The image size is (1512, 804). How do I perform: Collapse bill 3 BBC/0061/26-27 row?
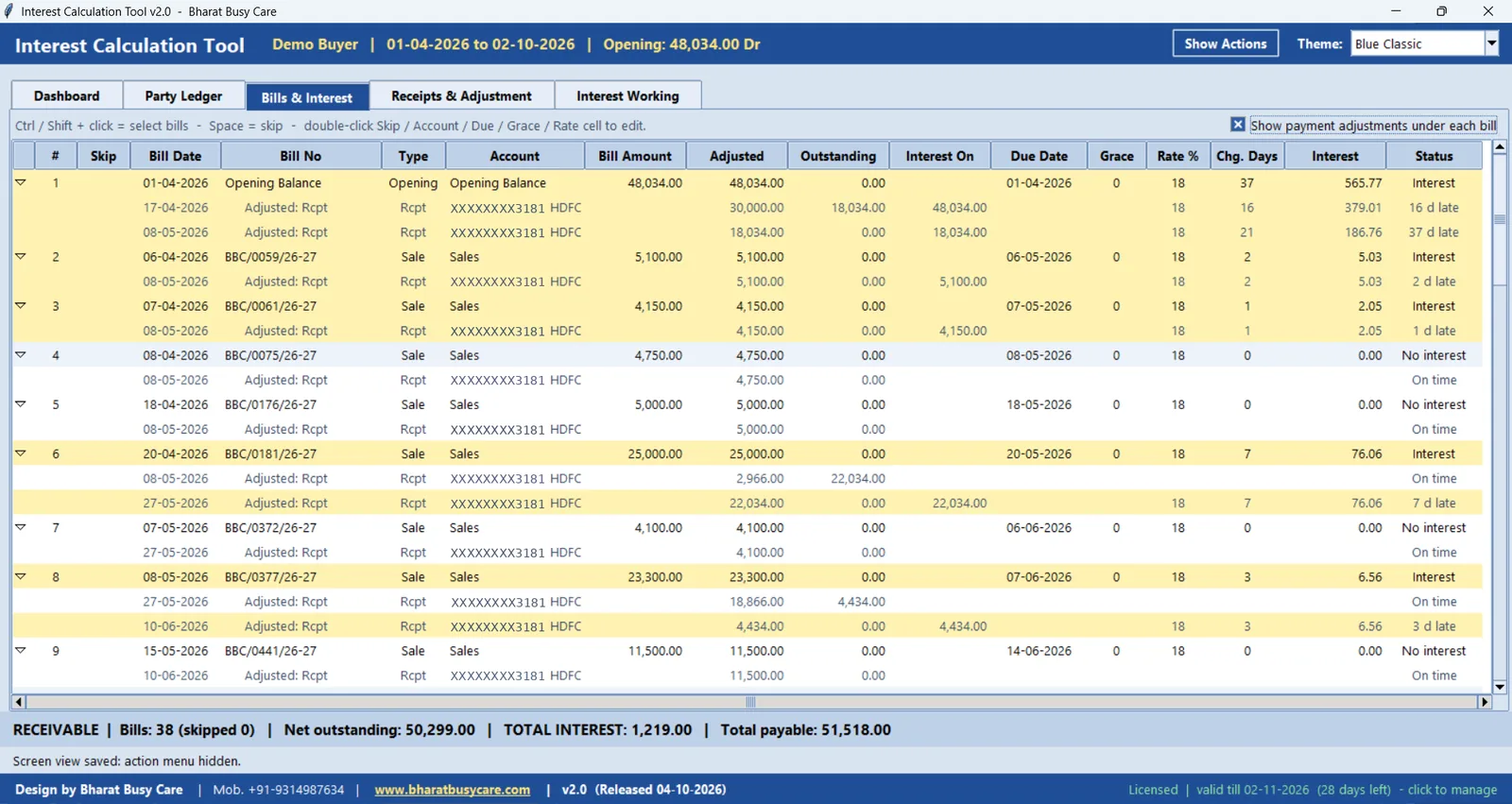pyautogui.click(x=20, y=305)
